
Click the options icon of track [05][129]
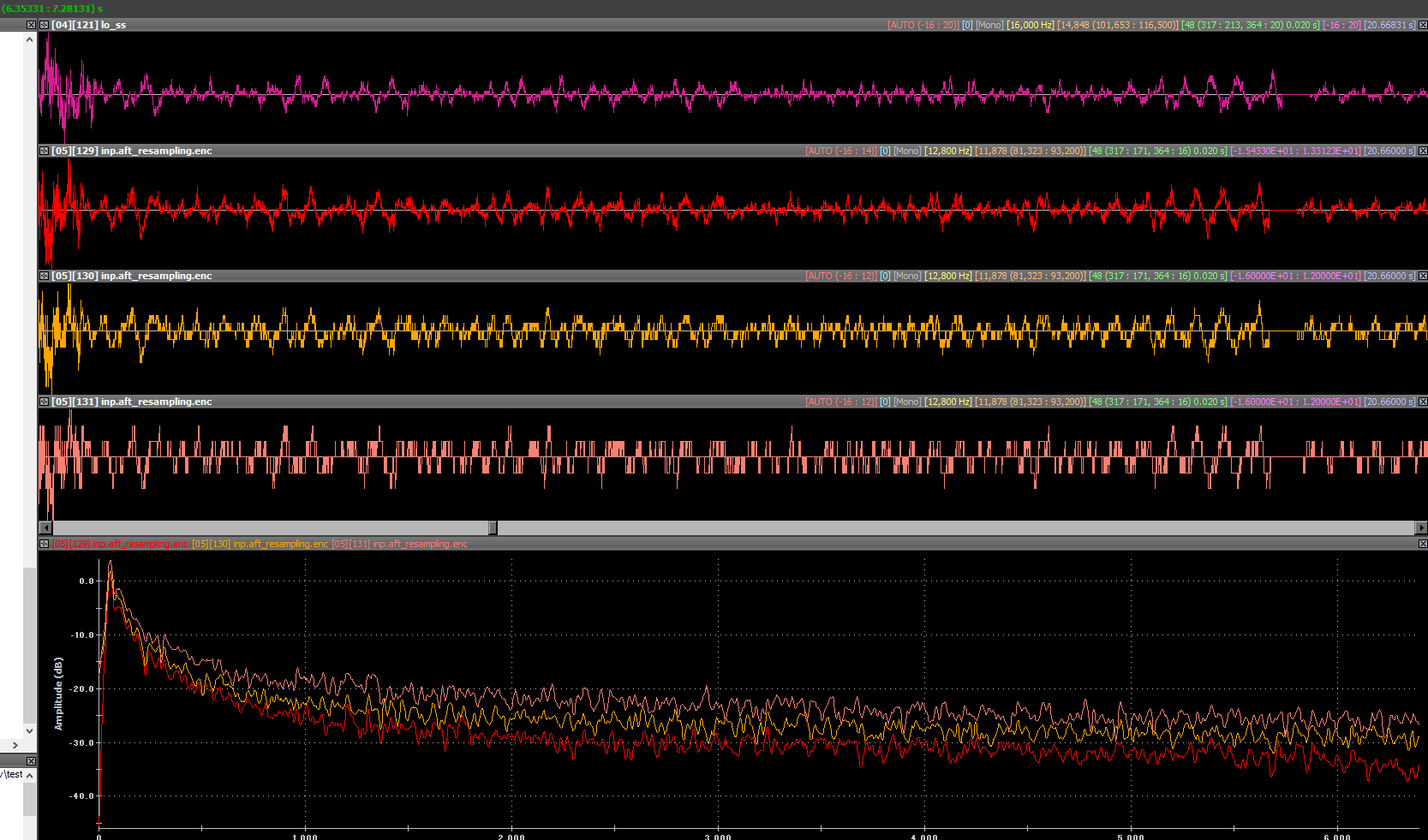click(x=44, y=151)
